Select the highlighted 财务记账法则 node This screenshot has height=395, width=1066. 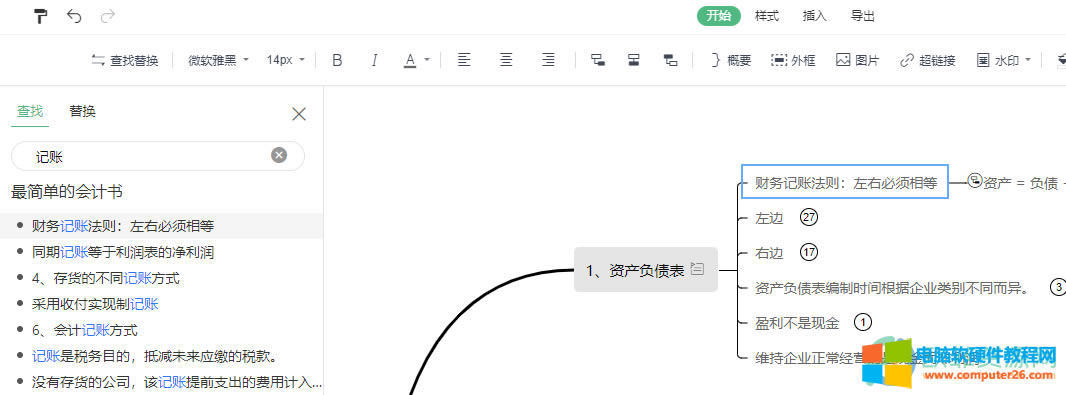pos(845,182)
